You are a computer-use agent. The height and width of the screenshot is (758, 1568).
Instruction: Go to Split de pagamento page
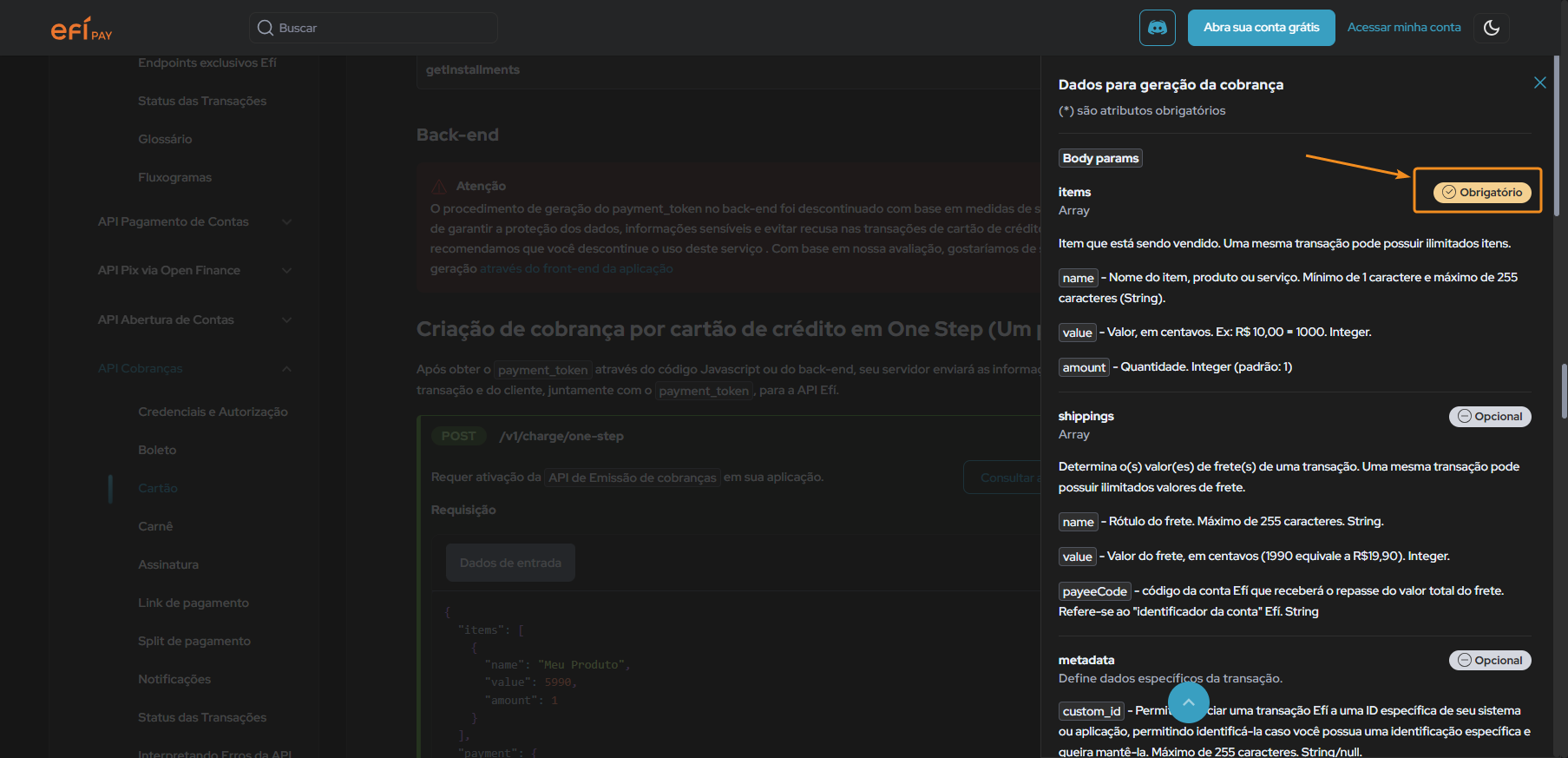[194, 641]
